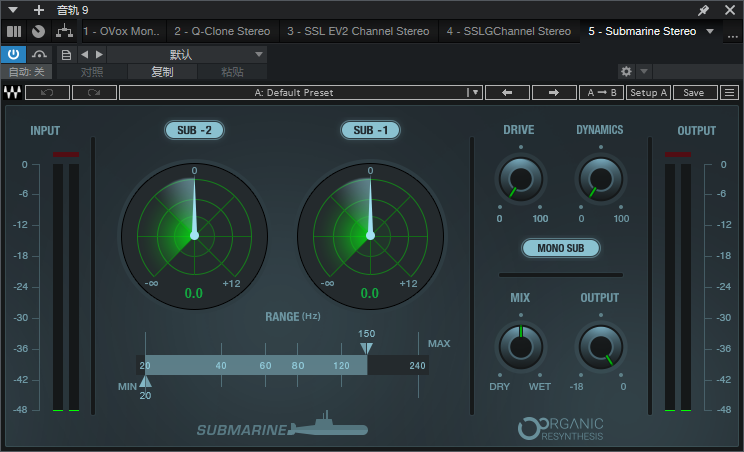Toggle the MONO SUB button
Screen dimensions: 744x452
tap(561, 248)
